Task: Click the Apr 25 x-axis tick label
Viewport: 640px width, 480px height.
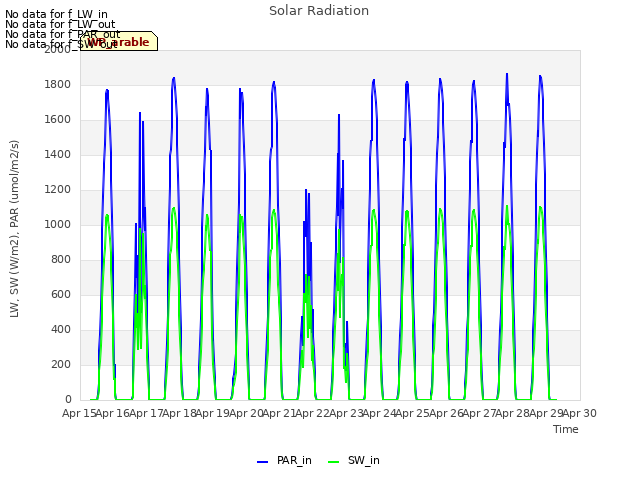Action: click(413, 413)
